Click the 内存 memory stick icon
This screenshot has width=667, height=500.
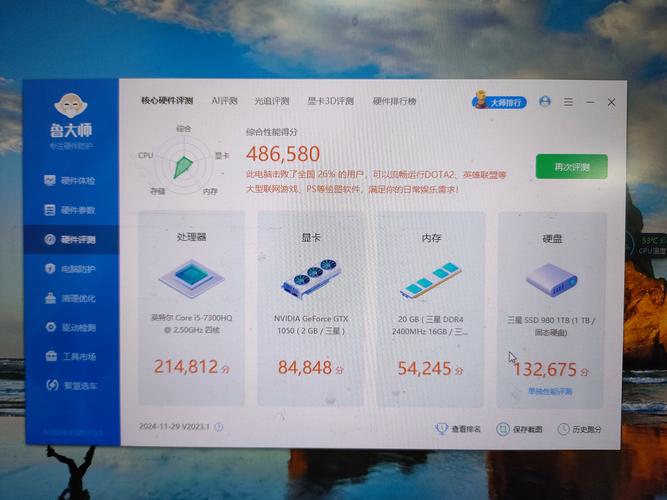click(431, 280)
